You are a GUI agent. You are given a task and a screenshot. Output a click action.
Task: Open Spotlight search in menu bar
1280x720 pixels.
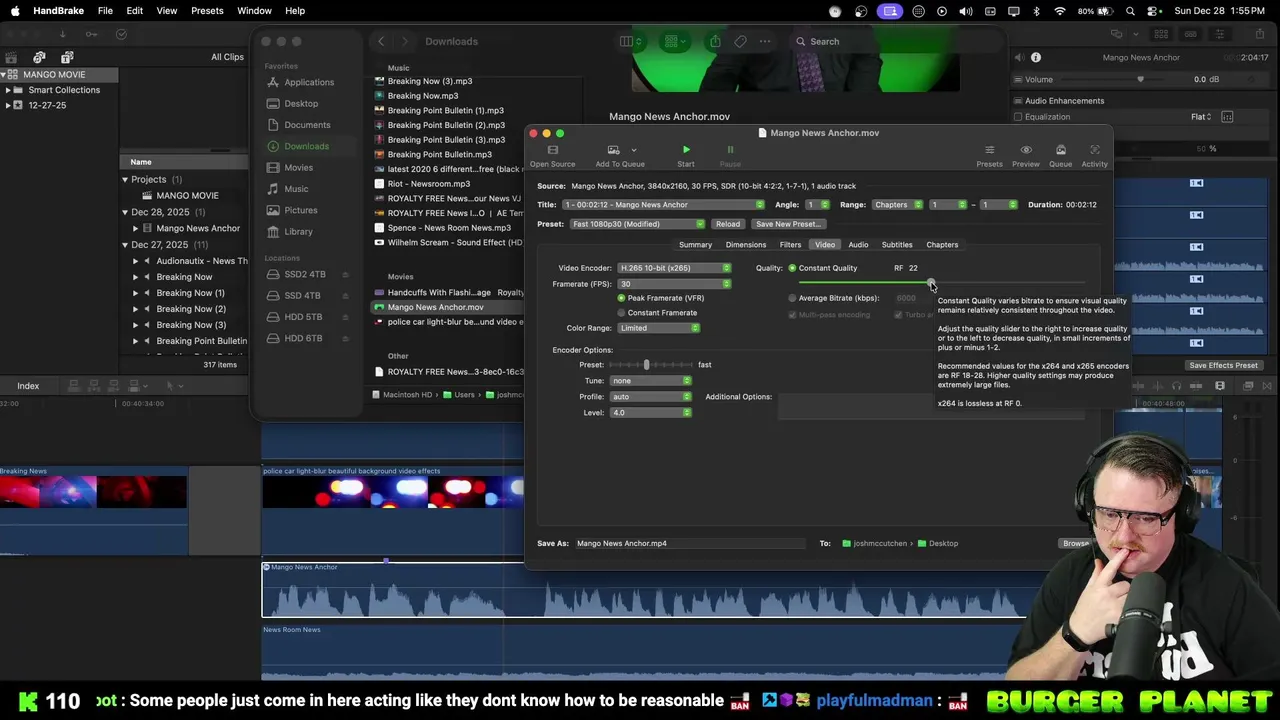(x=1130, y=11)
